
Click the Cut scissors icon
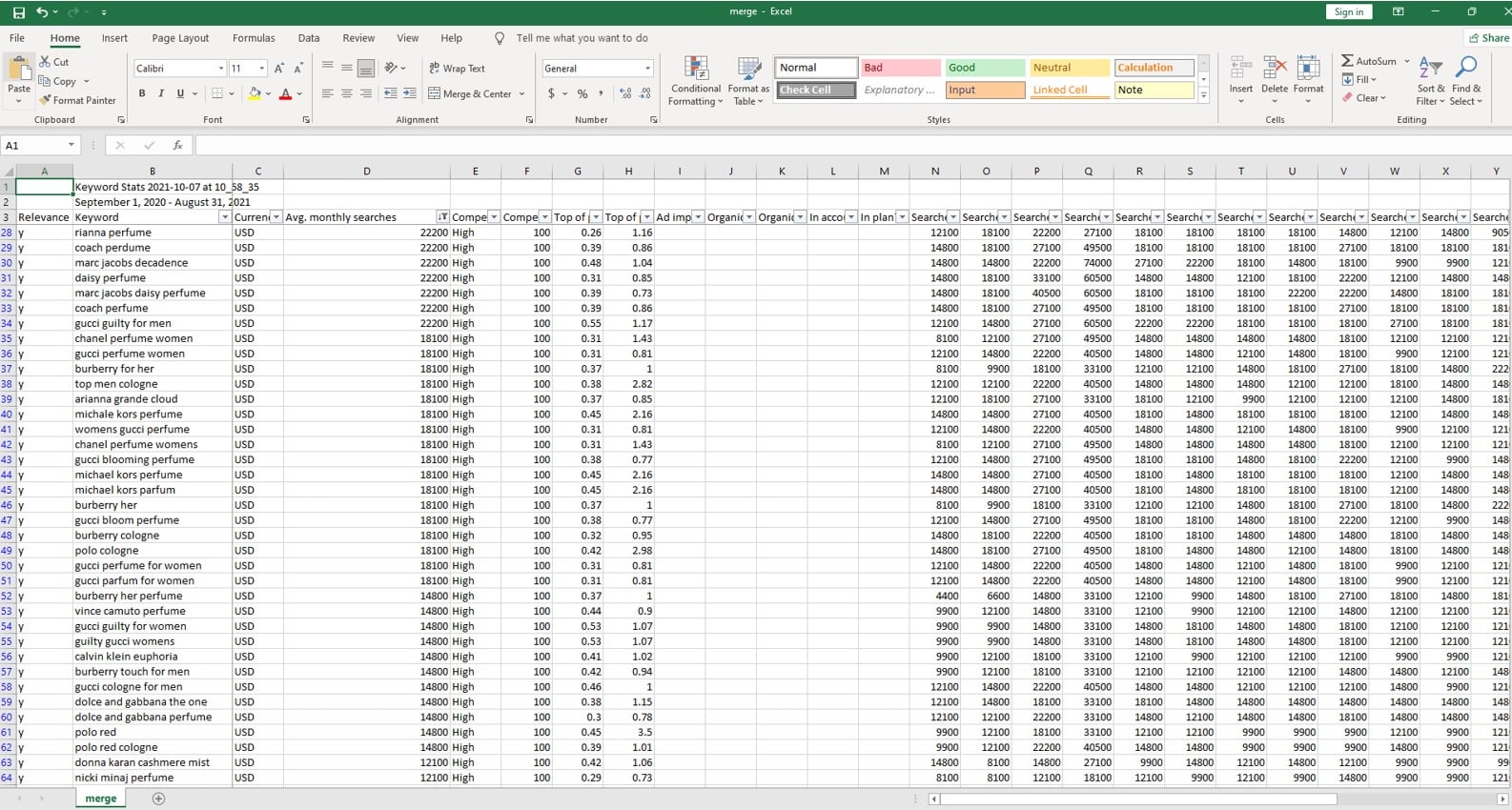(x=45, y=62)
